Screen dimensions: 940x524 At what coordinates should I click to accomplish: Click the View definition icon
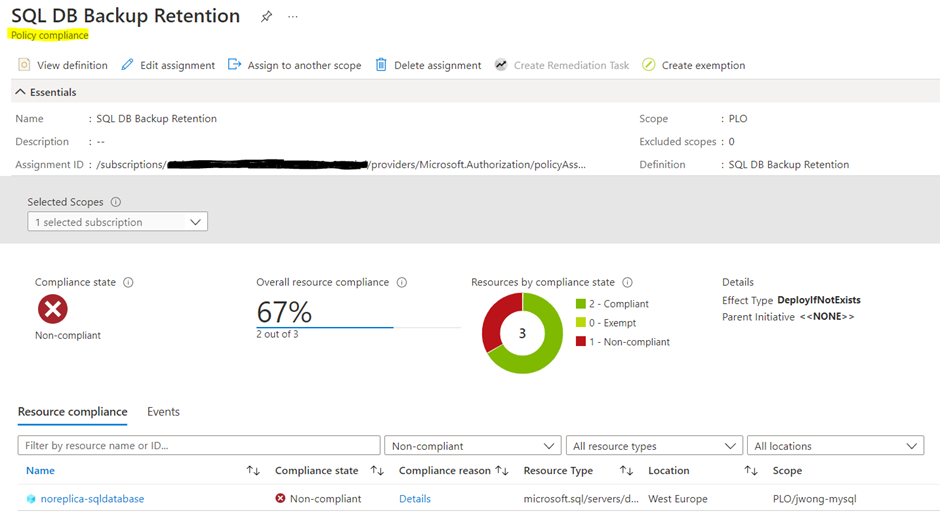click(x=24, y=65)
